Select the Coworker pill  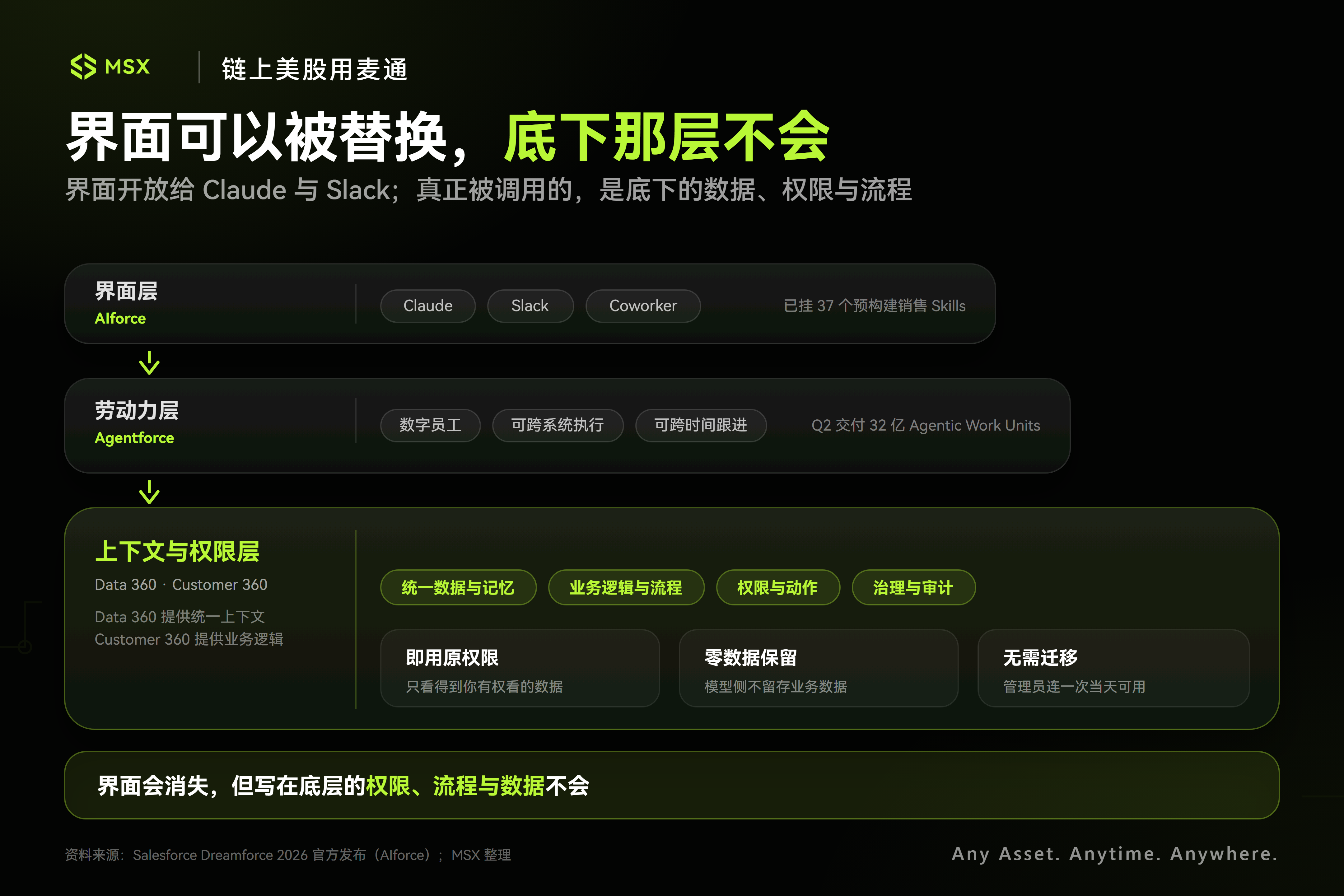pos(643,306)
